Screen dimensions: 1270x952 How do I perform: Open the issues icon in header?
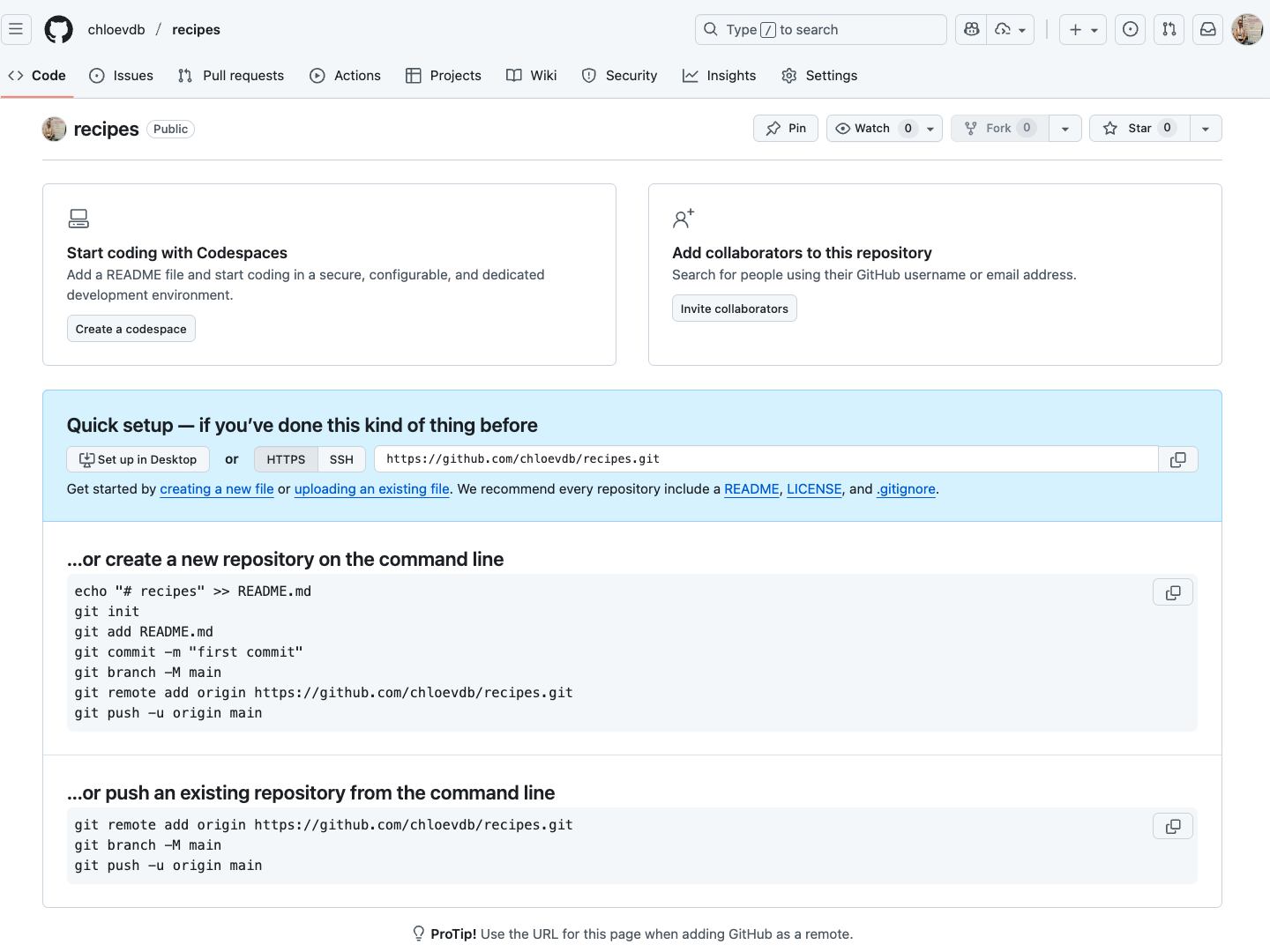[x=1130, y=29]
